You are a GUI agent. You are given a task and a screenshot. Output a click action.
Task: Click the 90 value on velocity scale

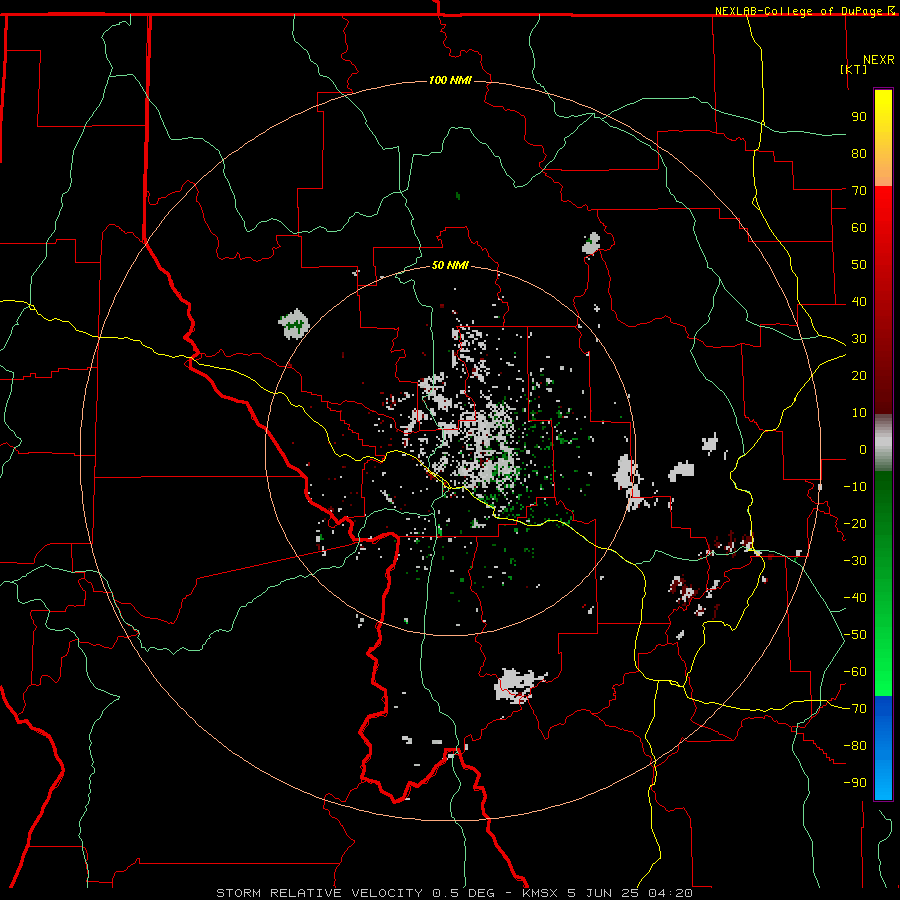pos(859,117)
